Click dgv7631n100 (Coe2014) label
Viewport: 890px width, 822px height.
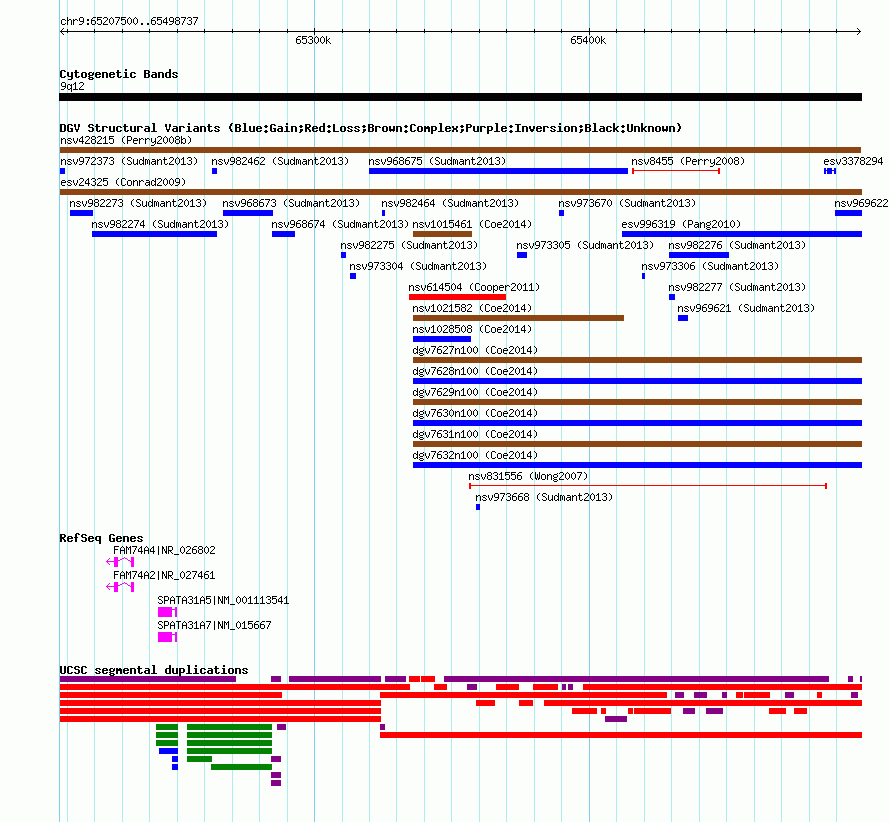[475, 434]
